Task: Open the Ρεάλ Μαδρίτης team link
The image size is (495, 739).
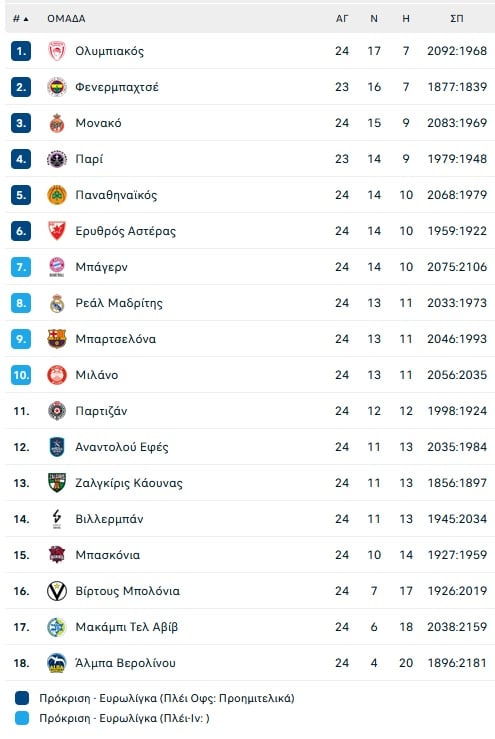Action: [x=119, y=303]
